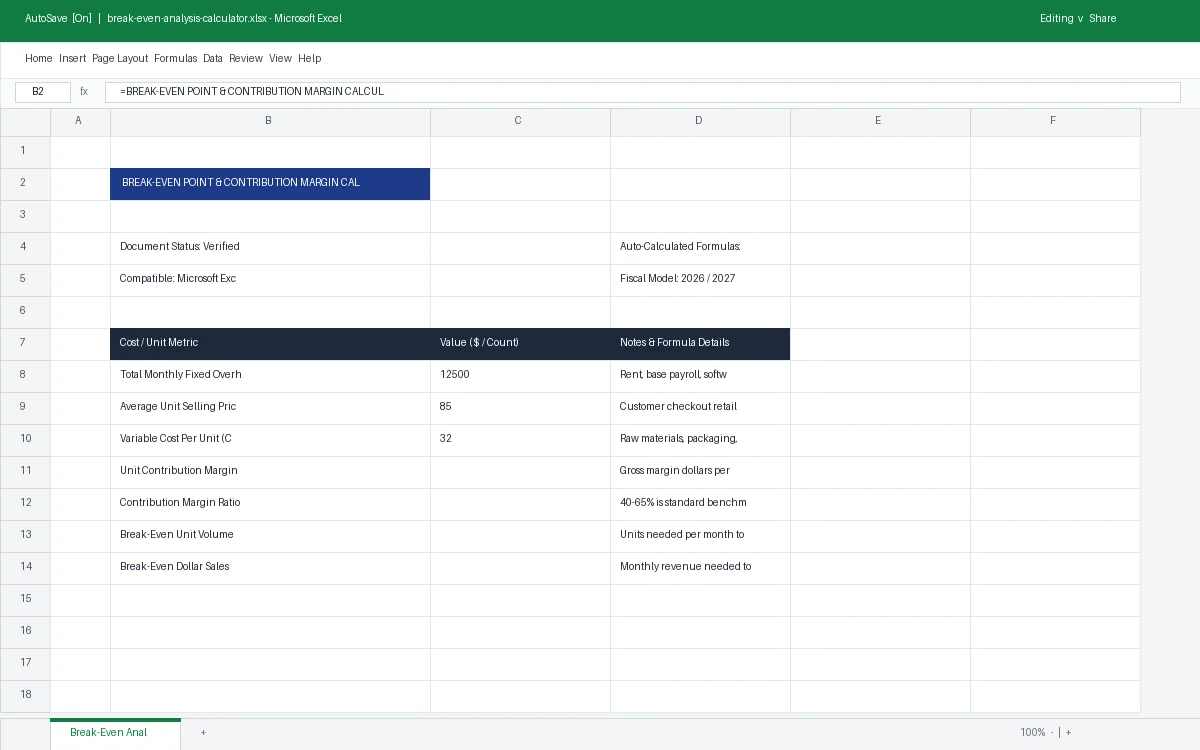Select the Customer checkout retail cell
This screenshot has height=750, width=1200.
[x=700, y=407]
